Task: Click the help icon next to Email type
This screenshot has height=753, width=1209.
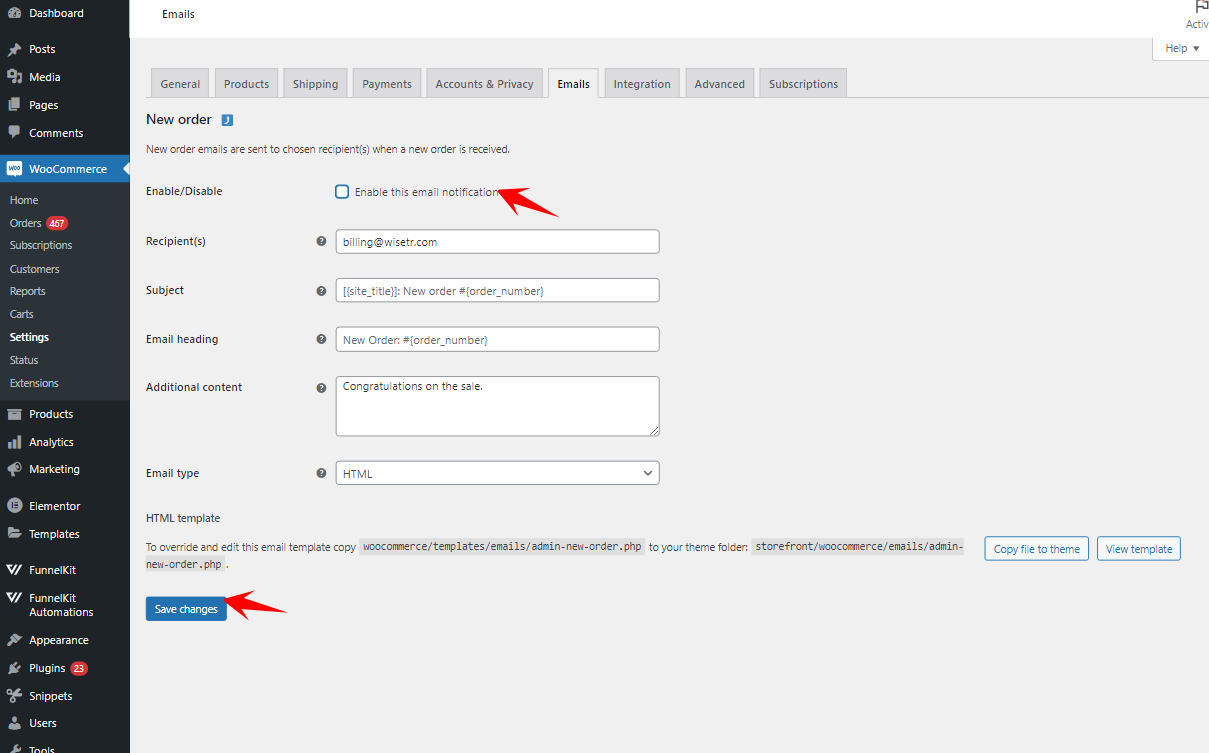Action: tap(320, 472)
